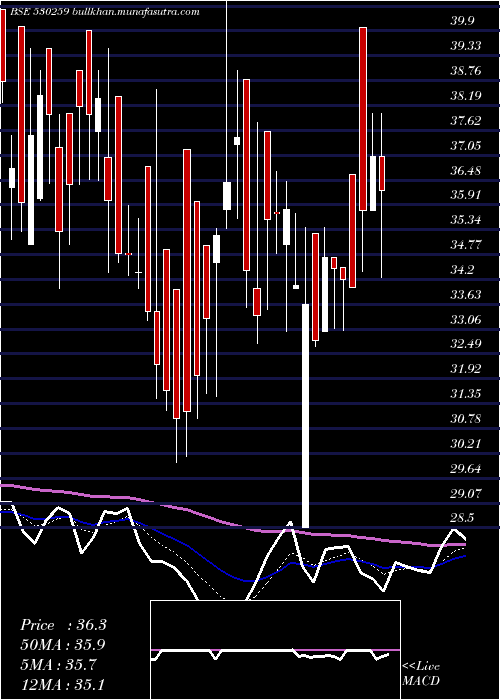Image resolution: width=500 pixels, height=700 pixels.
Task: Click the 37.05 price axis label
Action: coord(467,146)
